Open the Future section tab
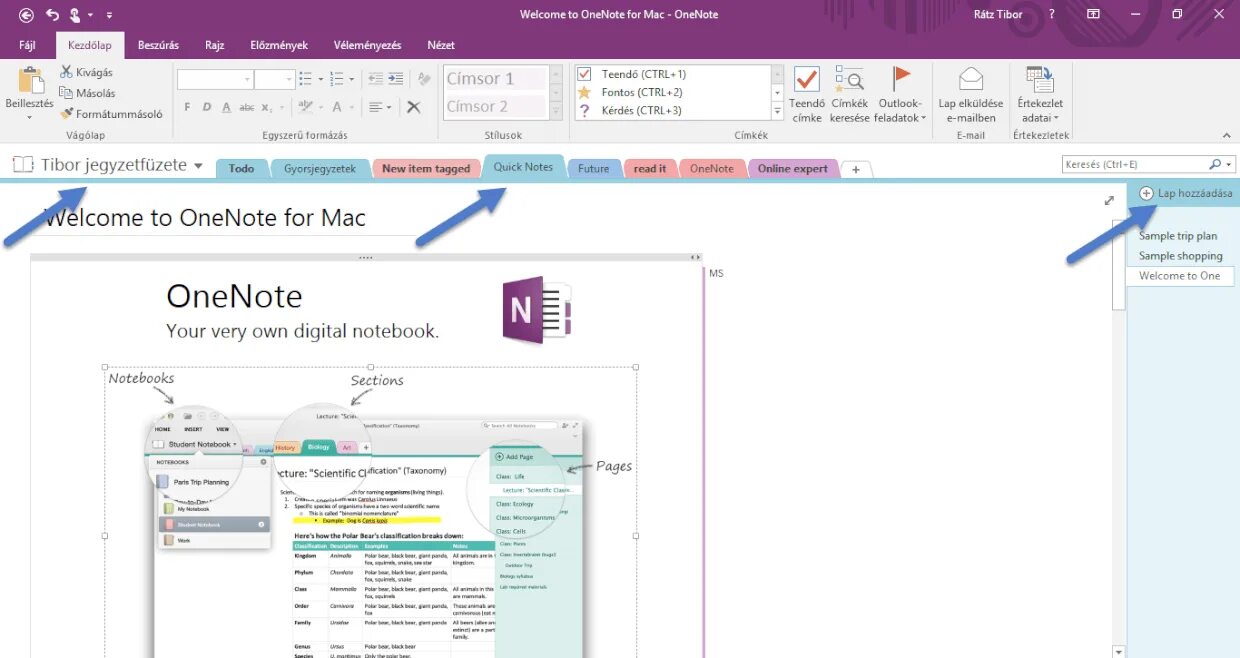The image size is (1240, 658). tap(593, 168)
